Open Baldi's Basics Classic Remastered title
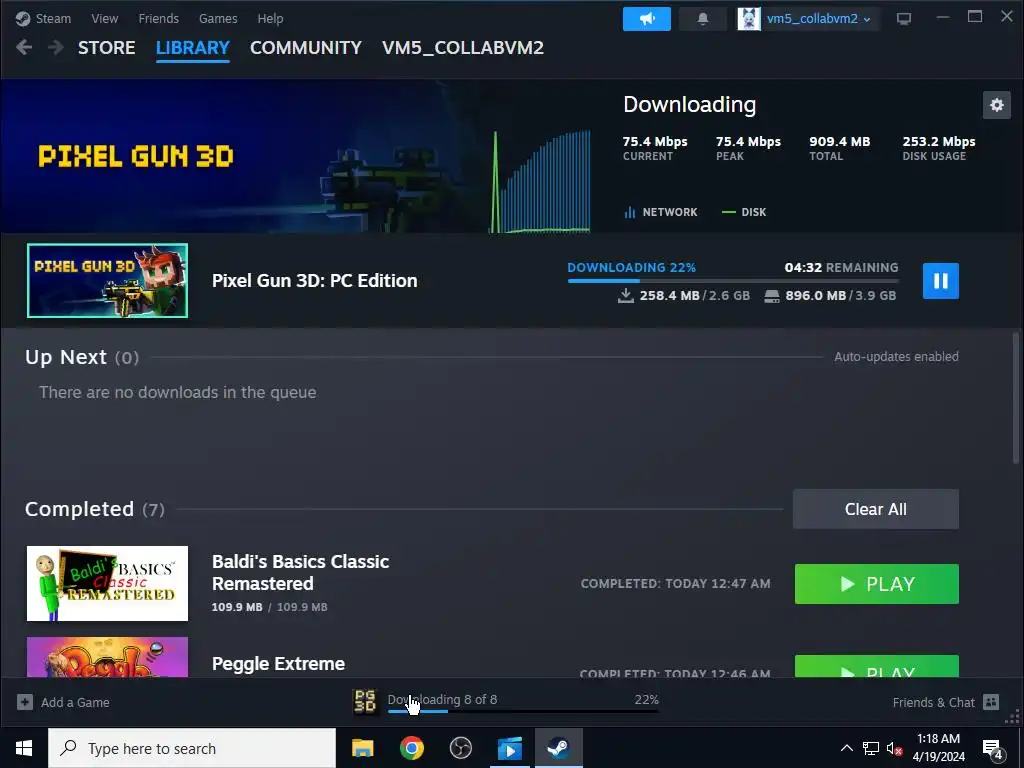This screenshot has width=1024, height=768. tap(300, 573)
